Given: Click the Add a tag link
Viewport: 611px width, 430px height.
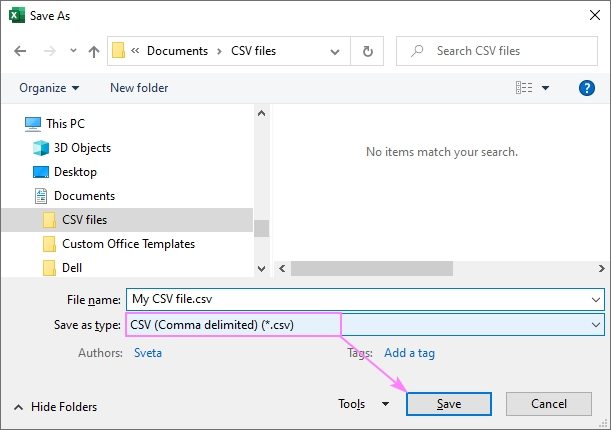Looking at the screenshot, I should coord(409,352).
